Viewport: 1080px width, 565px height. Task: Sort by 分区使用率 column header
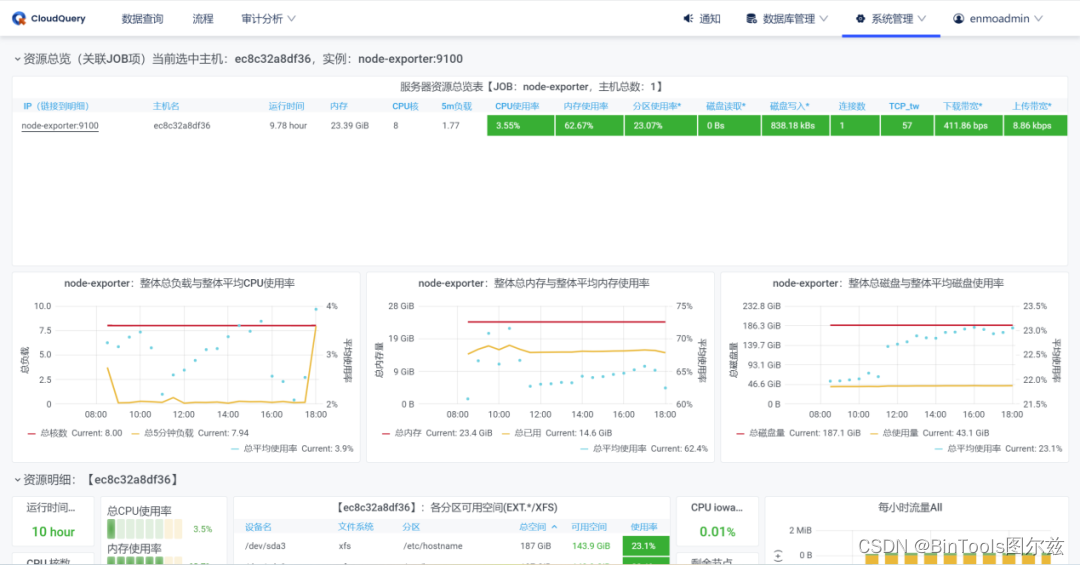click(x=657, y=106)
